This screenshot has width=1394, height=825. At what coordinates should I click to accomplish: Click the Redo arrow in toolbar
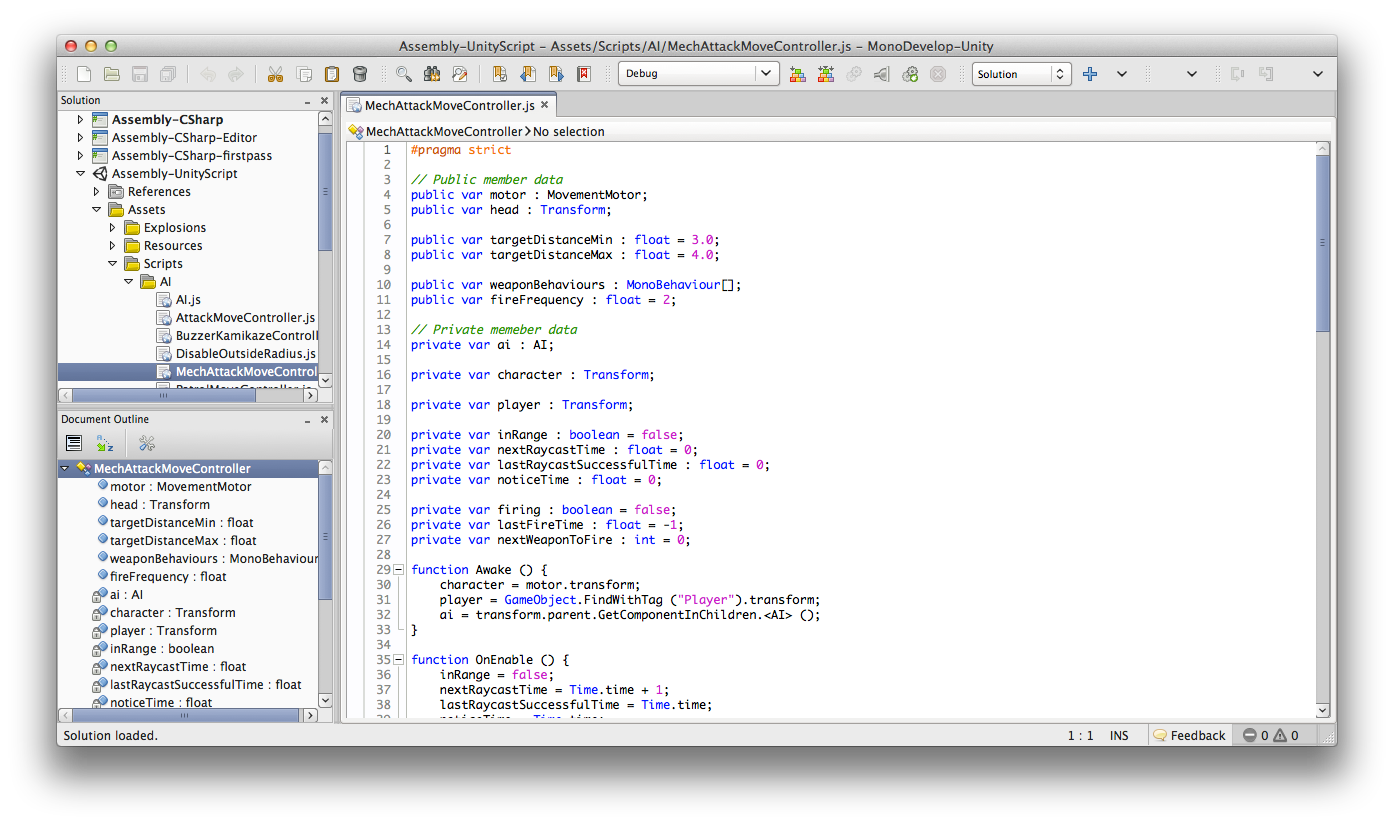[236, 74]
